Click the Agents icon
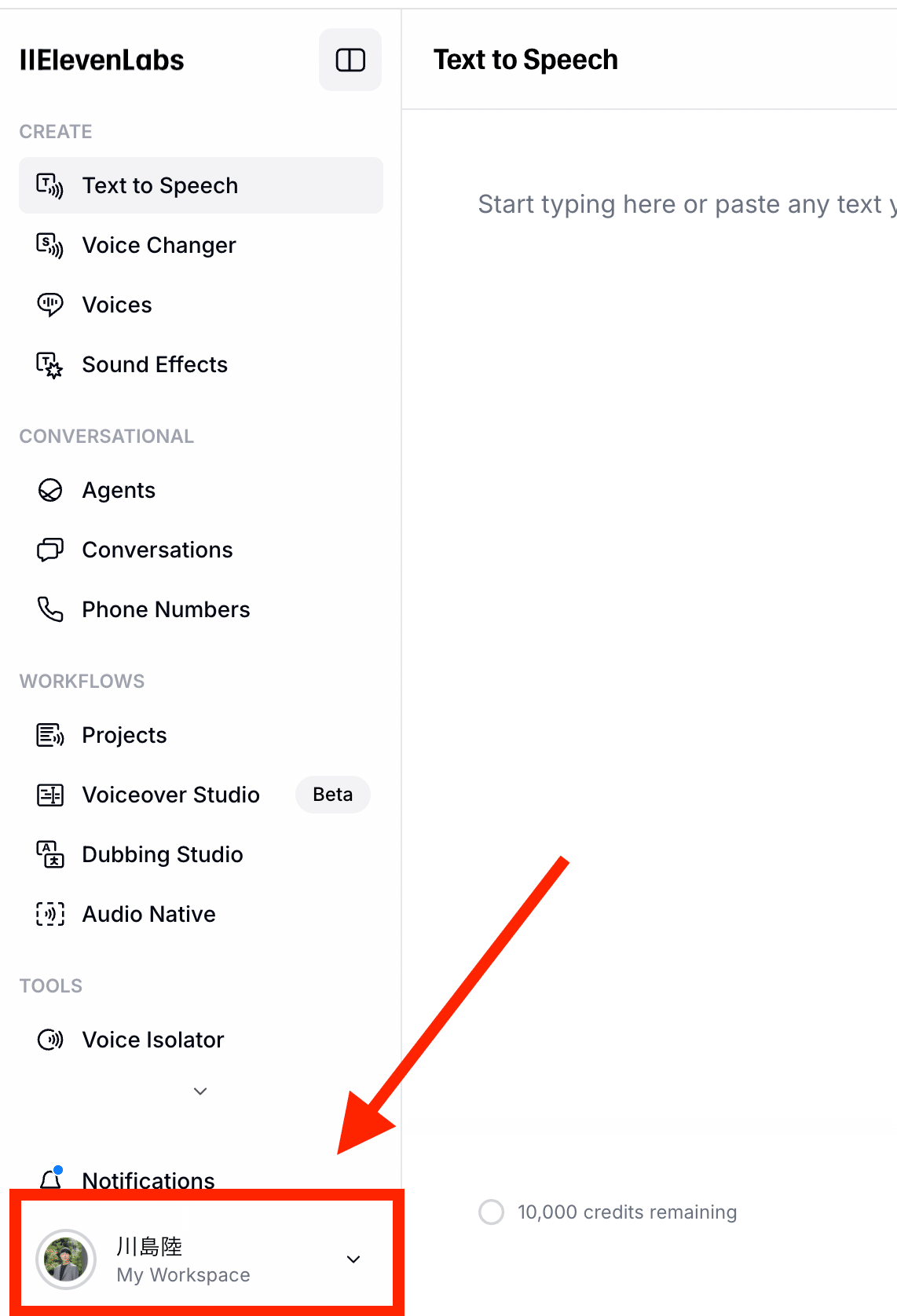The image size is (897, 1316). [50, 491]
